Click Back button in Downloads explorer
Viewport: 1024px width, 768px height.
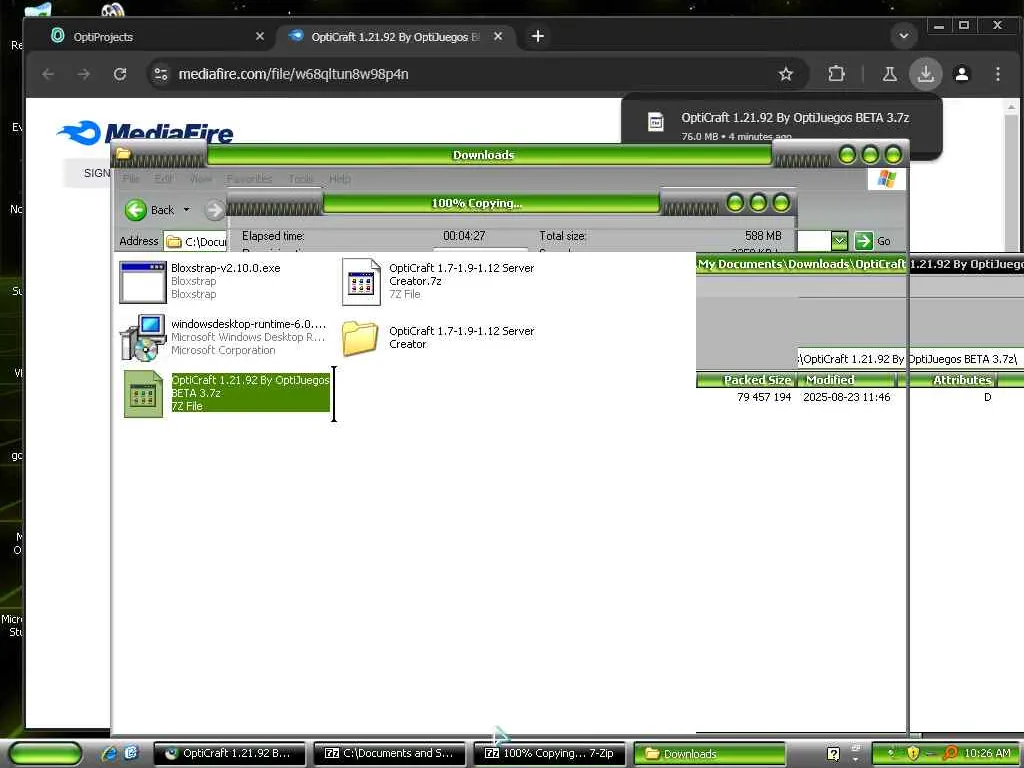pos(150,210)
